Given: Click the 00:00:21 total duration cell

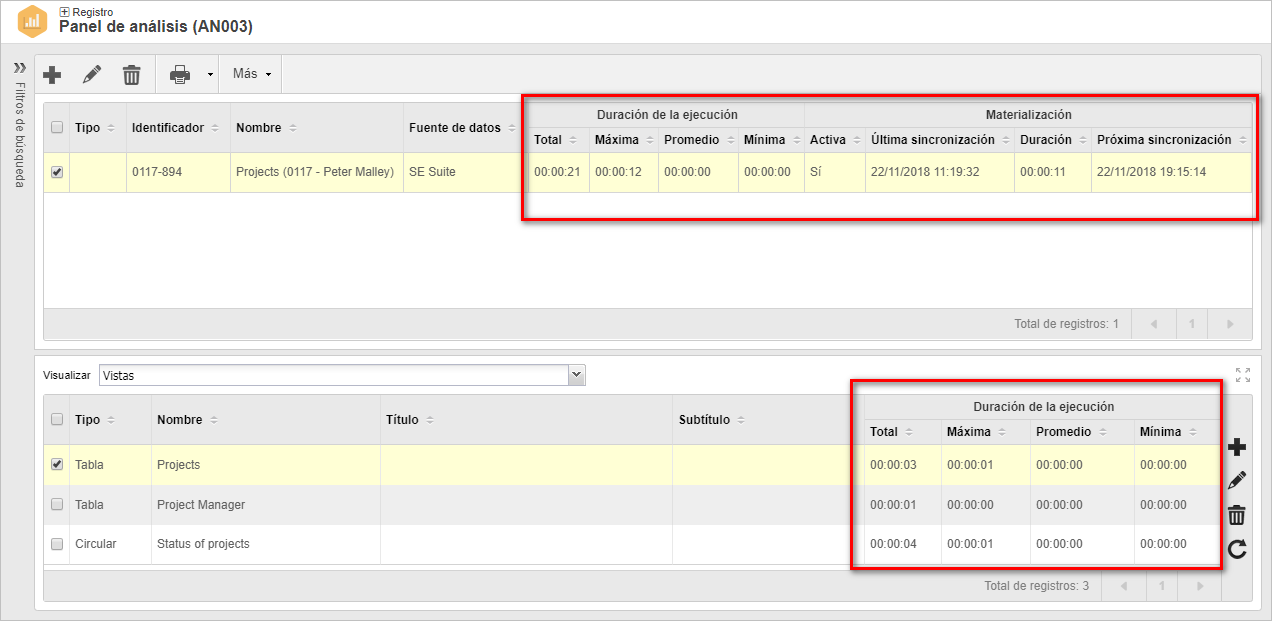Looking at the screenshot, I should point(558,172).
